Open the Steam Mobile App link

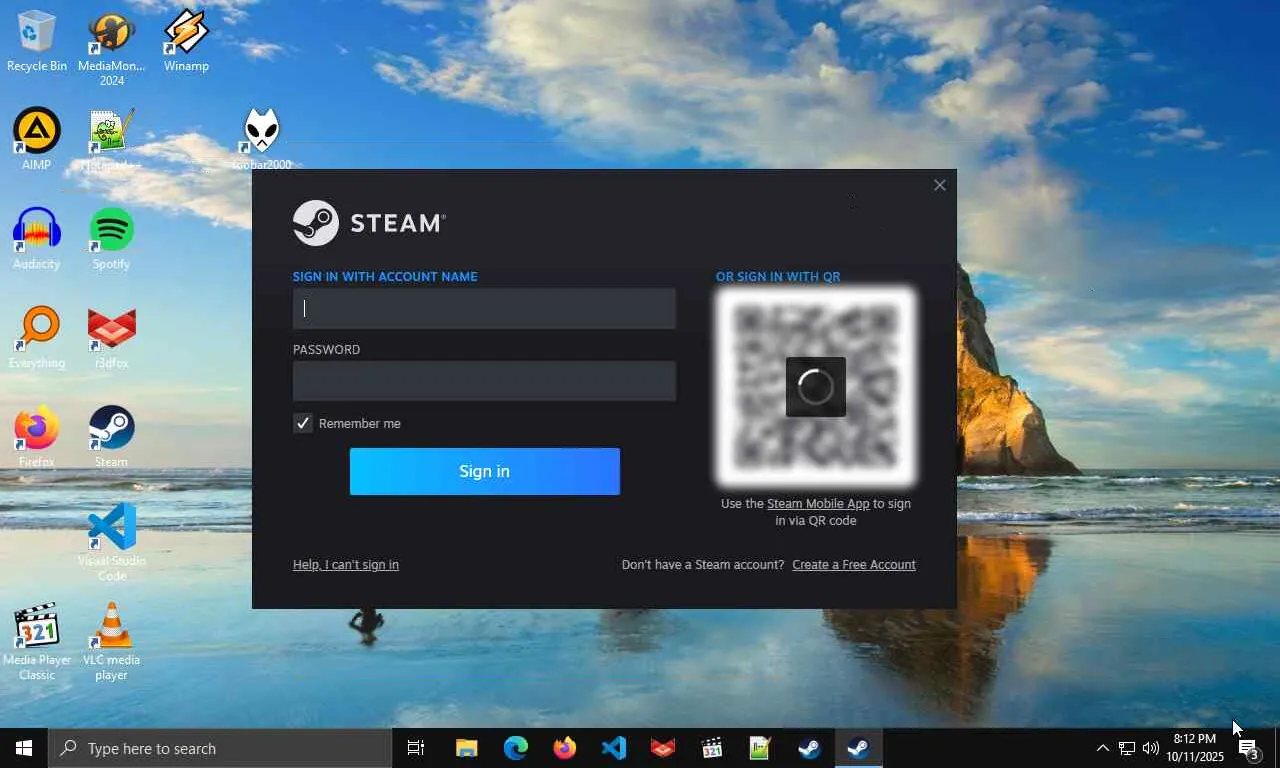[x=818, y=504]
